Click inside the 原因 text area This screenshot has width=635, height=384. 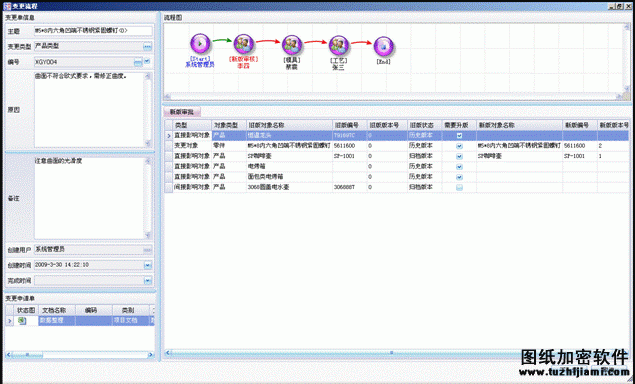tap(89, 110)
